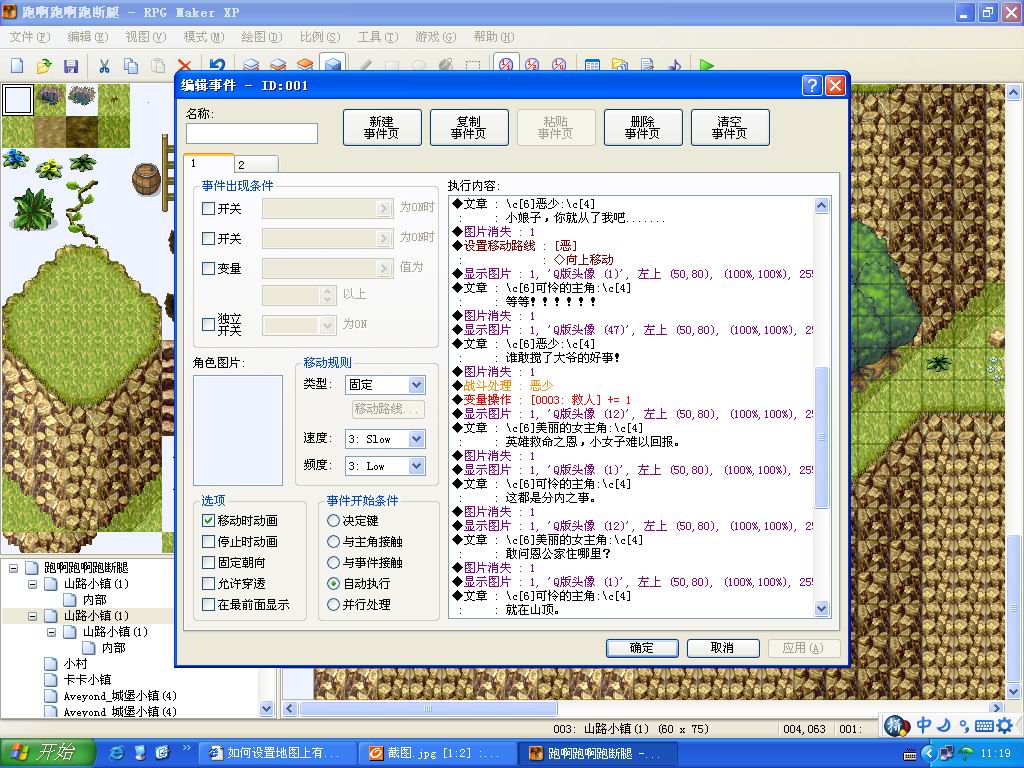This screenshot has width=1024, height=768.
Task: Select the 并行处理 trigger radio button
Action: click(333, 605)
